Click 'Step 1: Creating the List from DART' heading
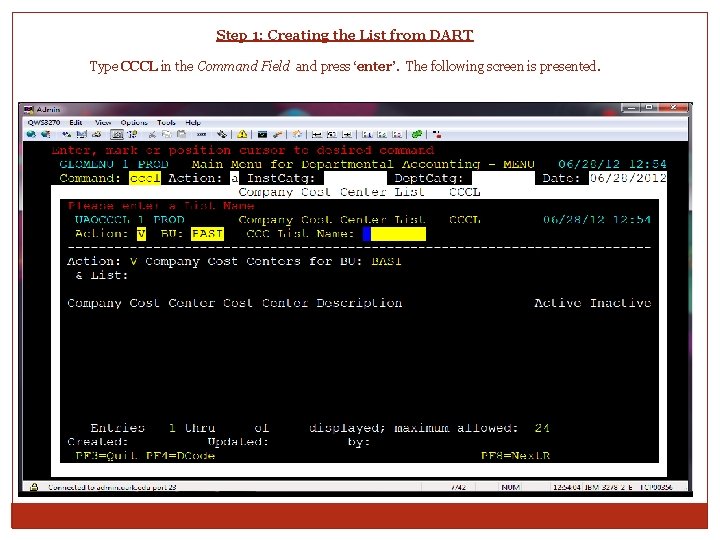 [345, 35]
